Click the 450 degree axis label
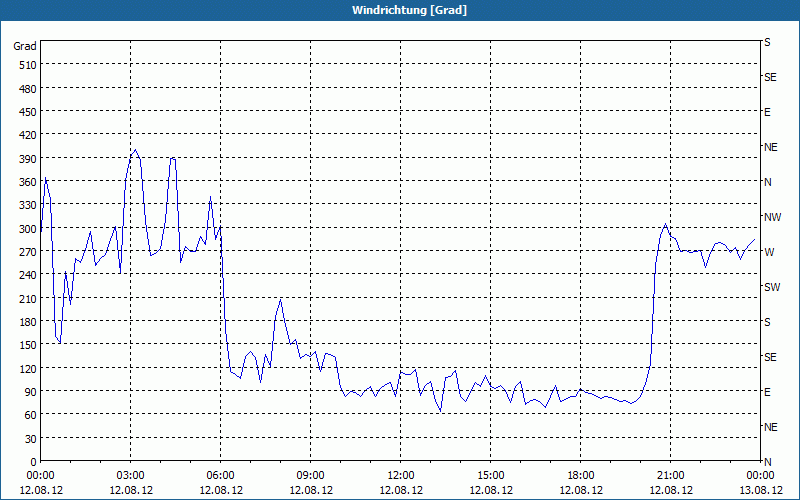Screen dimensions: 800x500 pos(28,112)
